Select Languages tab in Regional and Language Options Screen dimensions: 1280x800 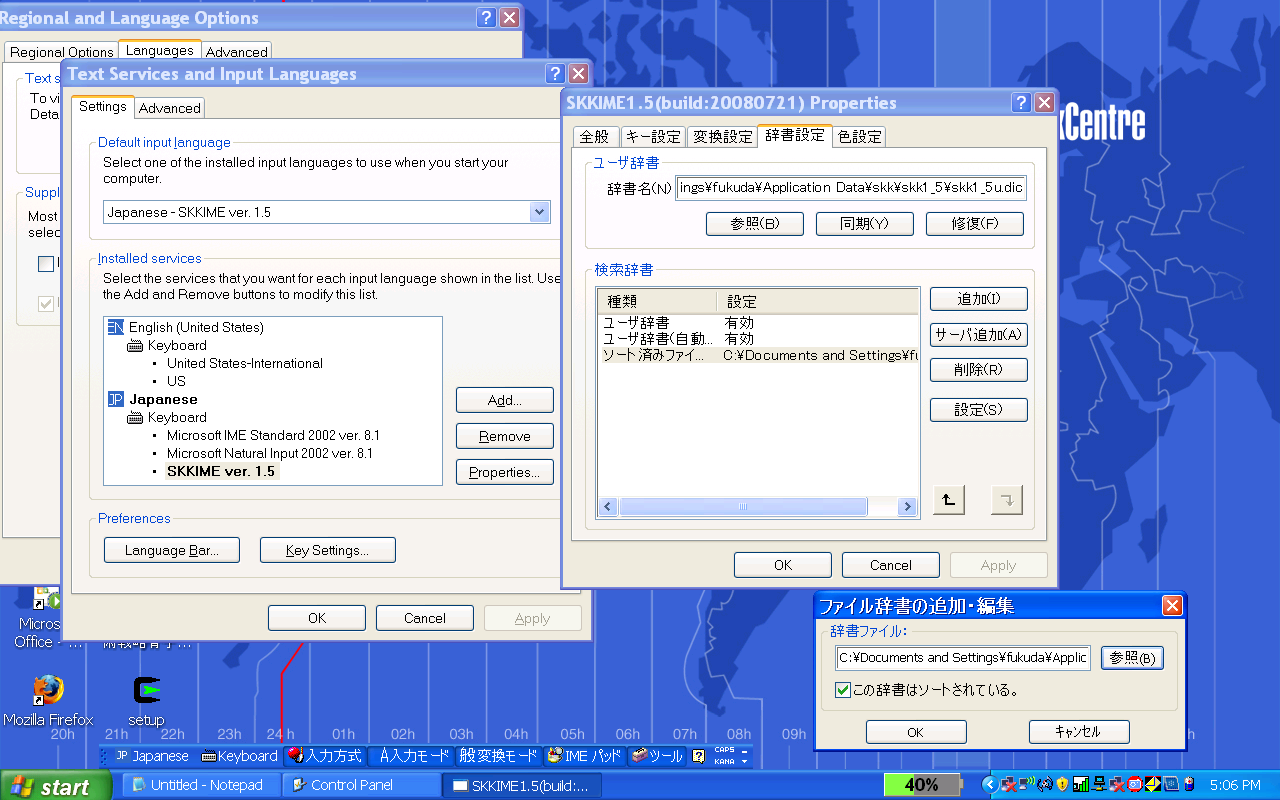(160, 50)
